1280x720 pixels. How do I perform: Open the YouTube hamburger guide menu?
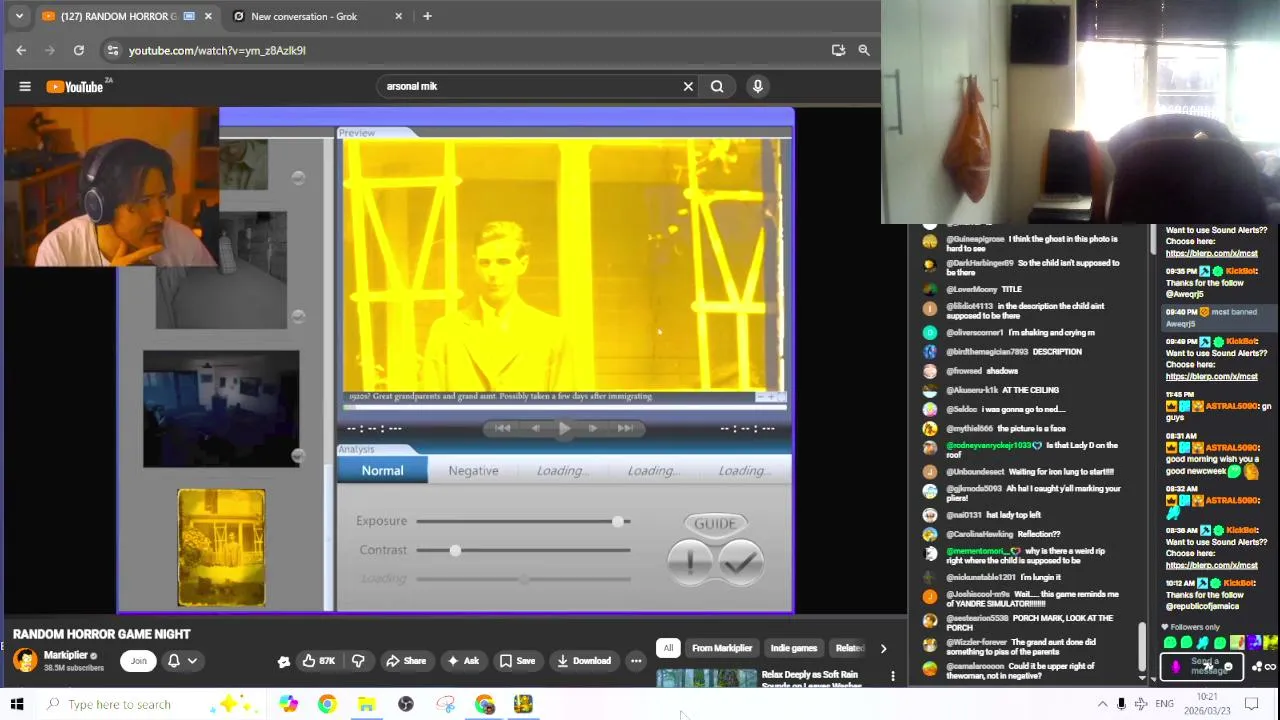pyautogui.click(x=25, y=86)
